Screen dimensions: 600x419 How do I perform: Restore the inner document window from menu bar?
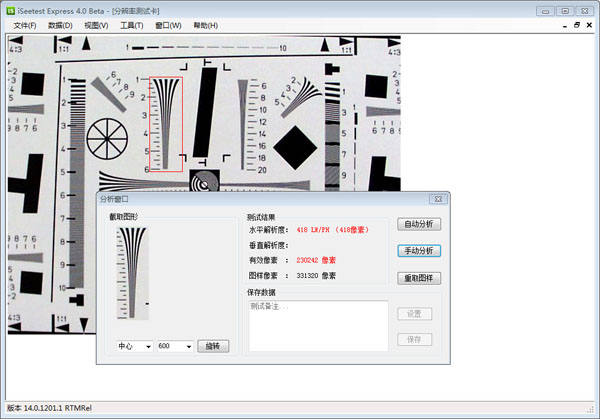pos(577,25)
